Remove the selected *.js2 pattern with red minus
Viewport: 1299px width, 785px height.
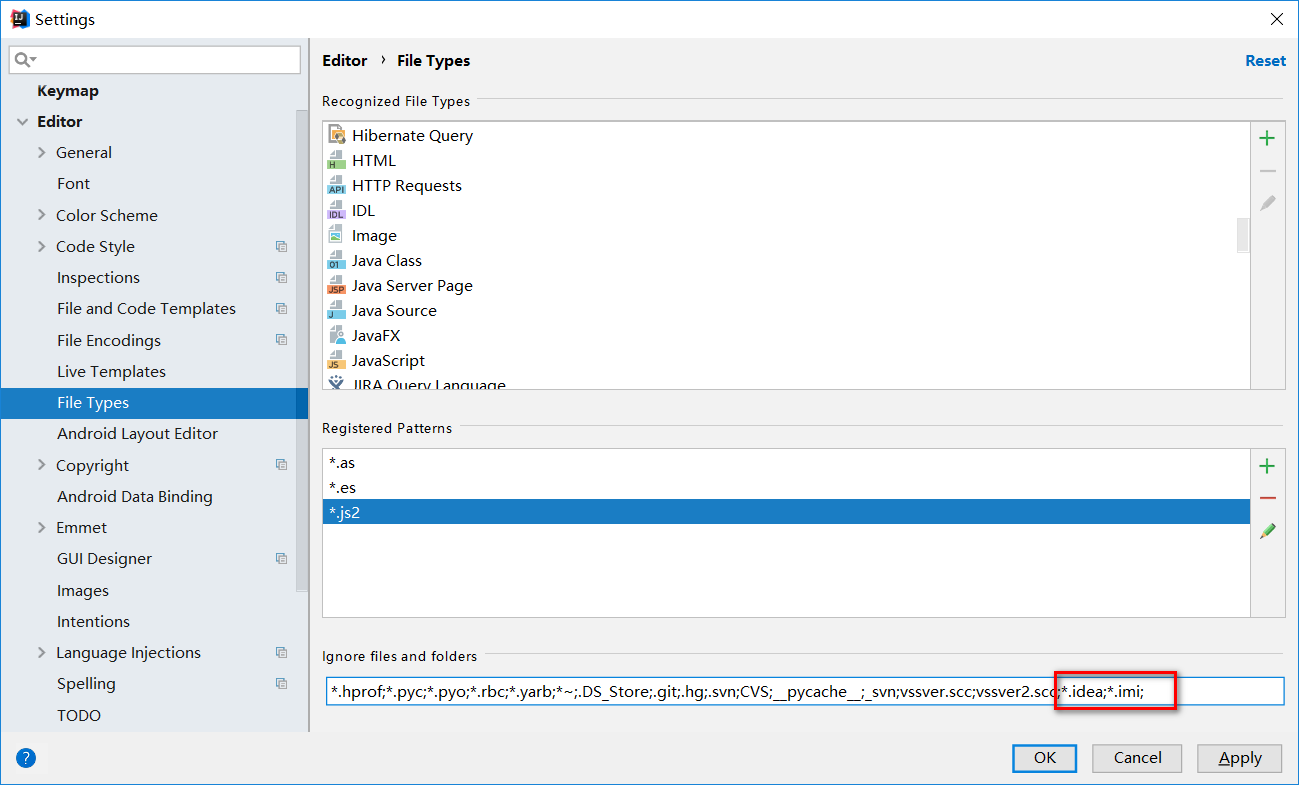[1267, 498]
